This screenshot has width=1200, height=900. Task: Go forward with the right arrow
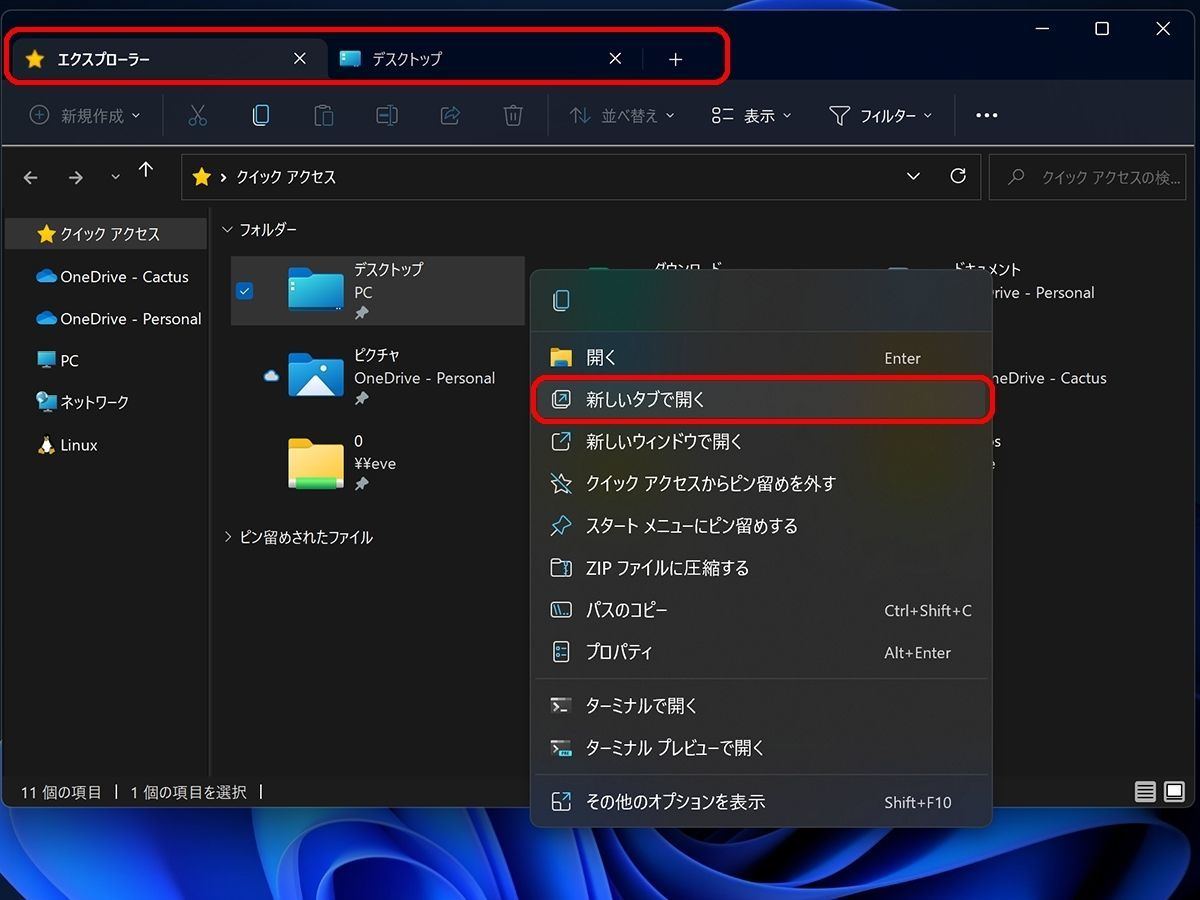pos(76,177)
